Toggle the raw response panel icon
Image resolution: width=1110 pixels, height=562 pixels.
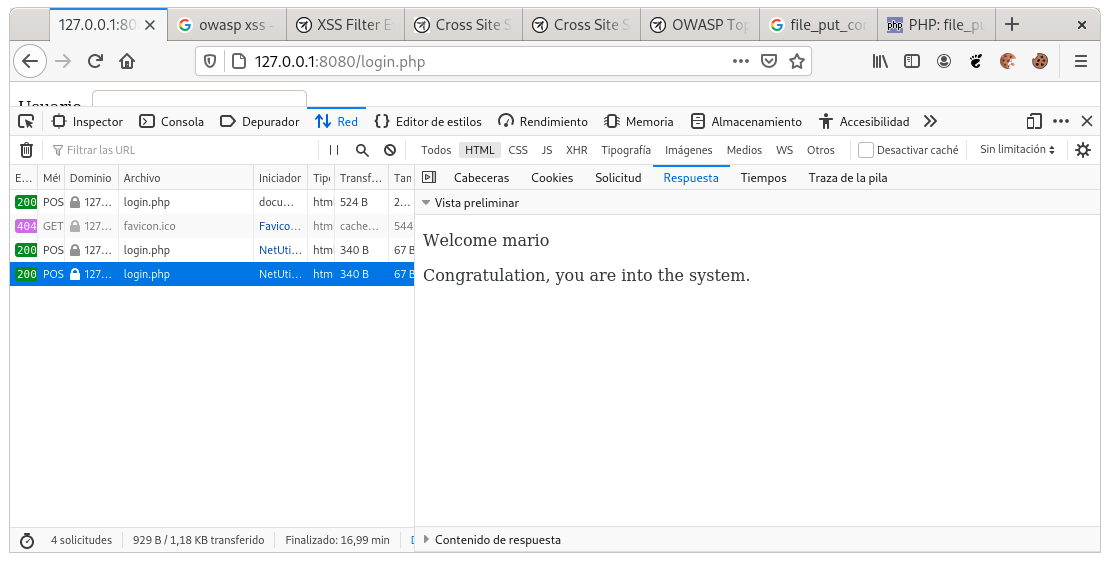pyautogui.click(x=429, y=178)
